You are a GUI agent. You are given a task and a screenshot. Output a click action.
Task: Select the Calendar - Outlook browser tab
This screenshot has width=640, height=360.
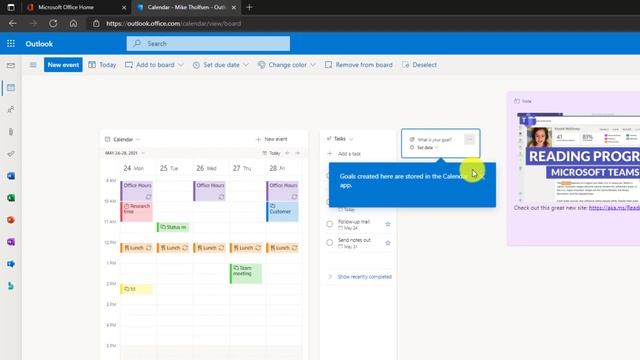186,7
